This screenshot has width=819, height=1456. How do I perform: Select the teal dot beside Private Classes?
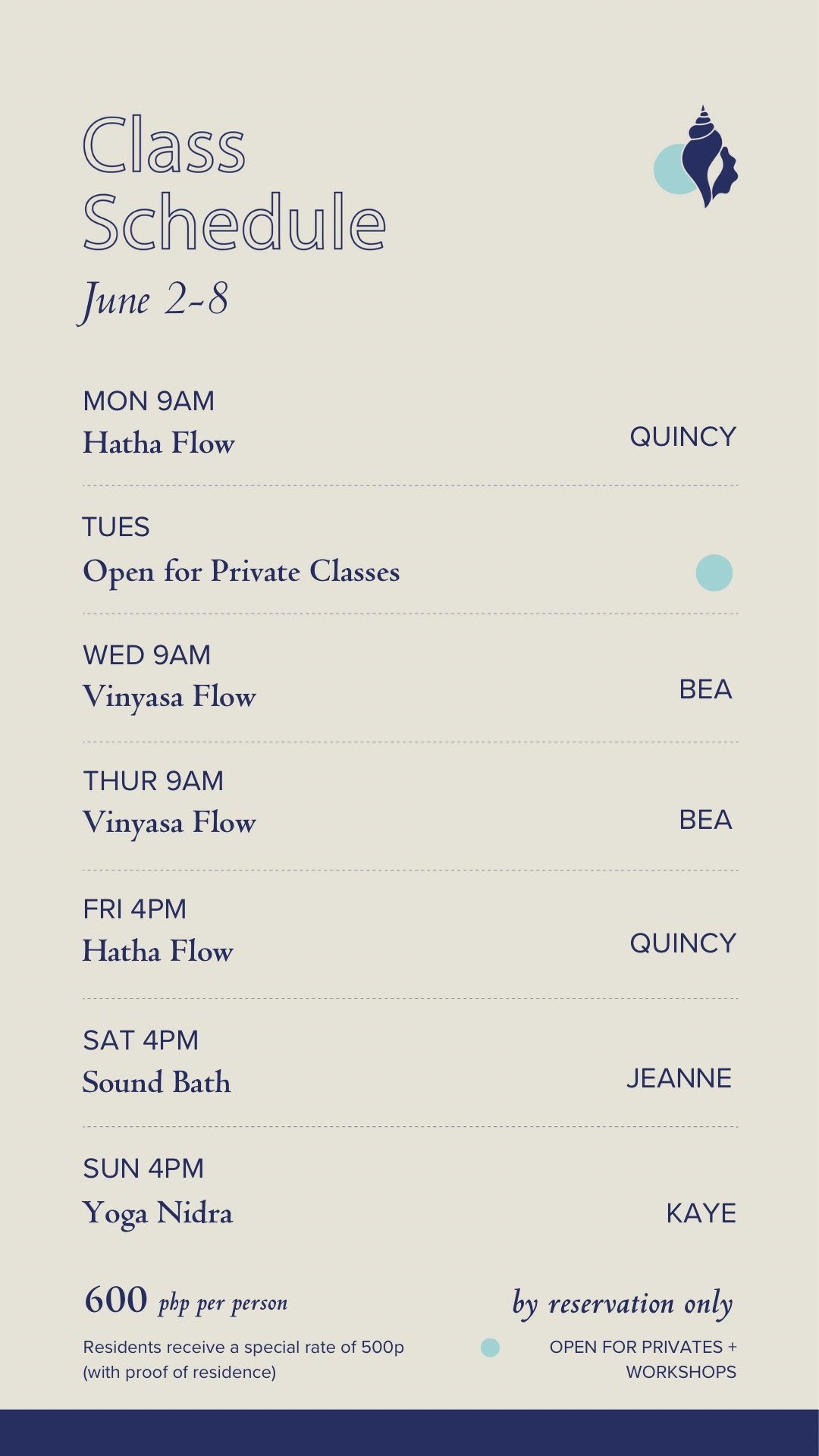tap(714, 573)
